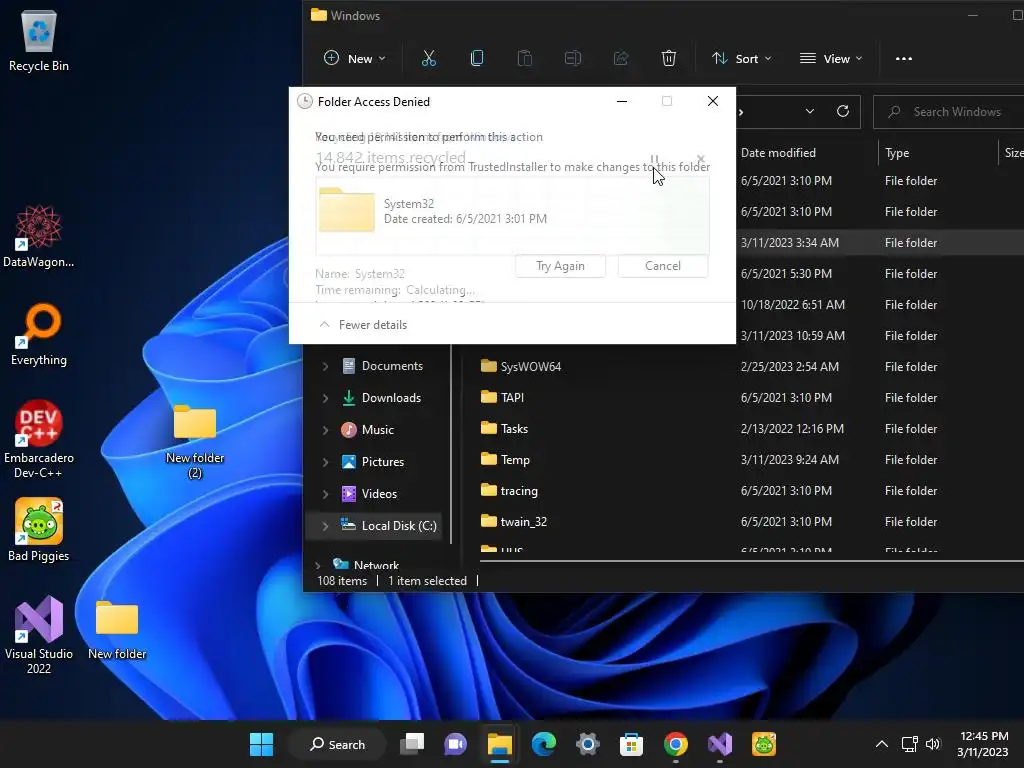Expand the Music tree node
Viewport: 1024px width, 768px height.
(325, 430)
